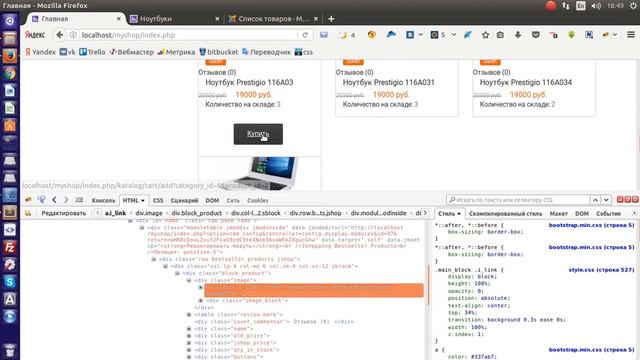This screenshot has width=640, height=360.
Task: Open the Trello bookmark
Action: coord(92,52)
